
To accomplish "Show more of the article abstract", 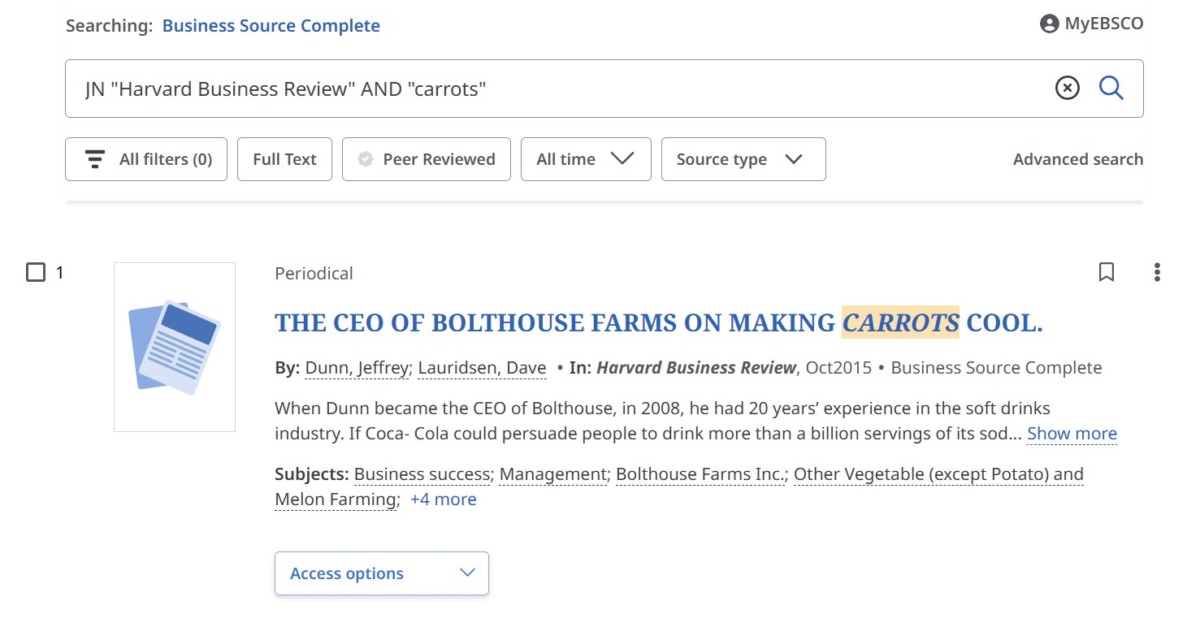I will (1071, 433).
